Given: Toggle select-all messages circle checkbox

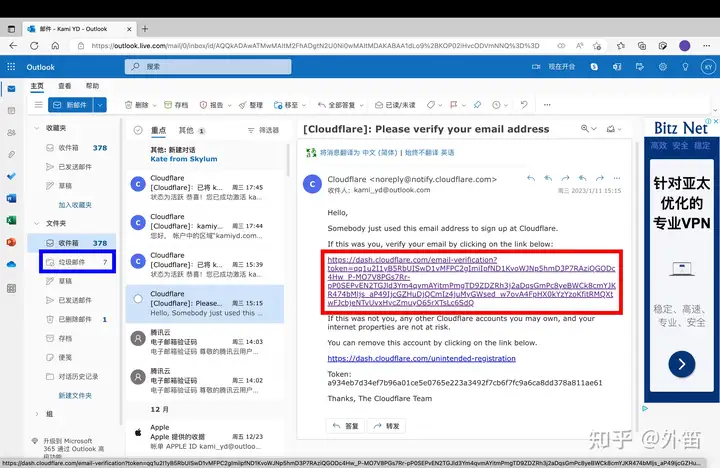Looking at the screenshot, I should coord(138,130).
